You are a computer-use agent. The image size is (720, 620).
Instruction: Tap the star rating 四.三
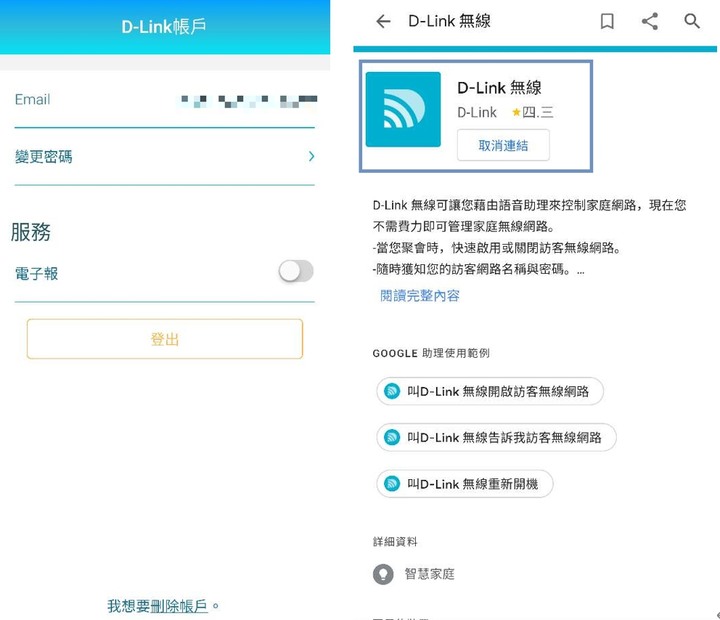click(533, 112)
